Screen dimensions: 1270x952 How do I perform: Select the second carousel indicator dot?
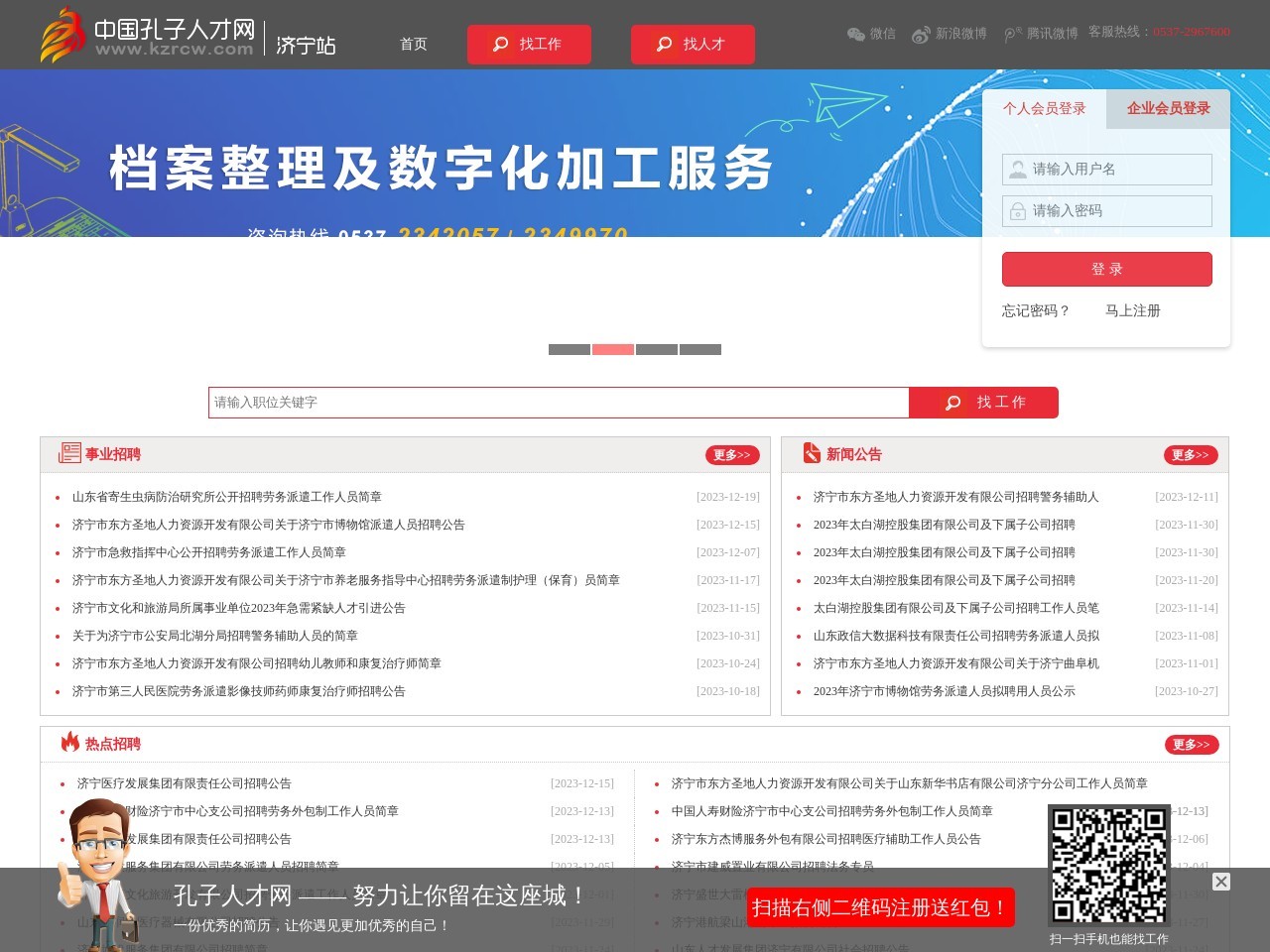pos(613,349)
